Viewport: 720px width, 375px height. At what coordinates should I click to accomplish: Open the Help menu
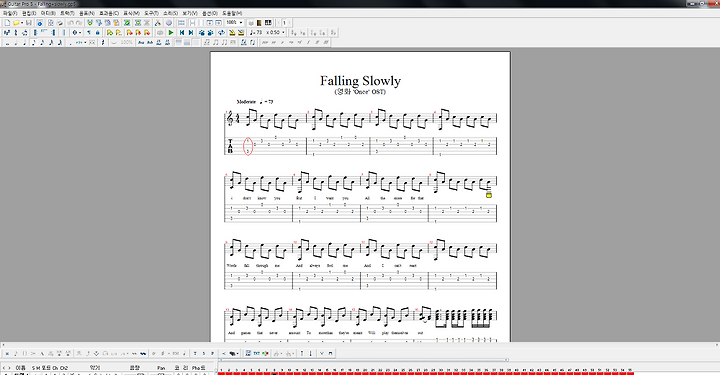click(232, 13)
